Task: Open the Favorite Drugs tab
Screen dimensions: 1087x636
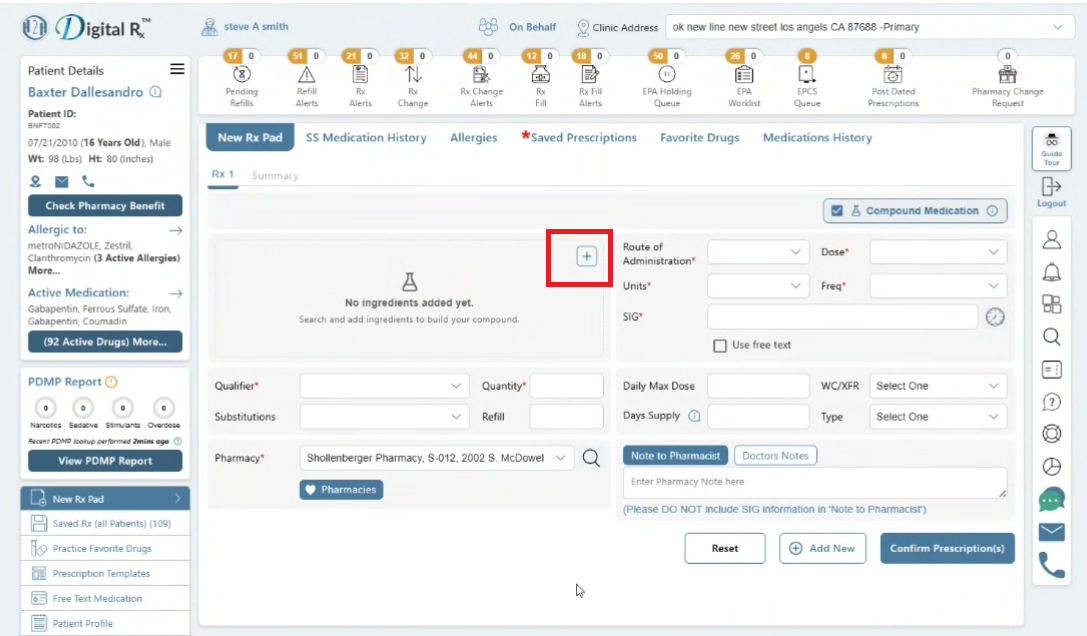Action: coord(699,137)
